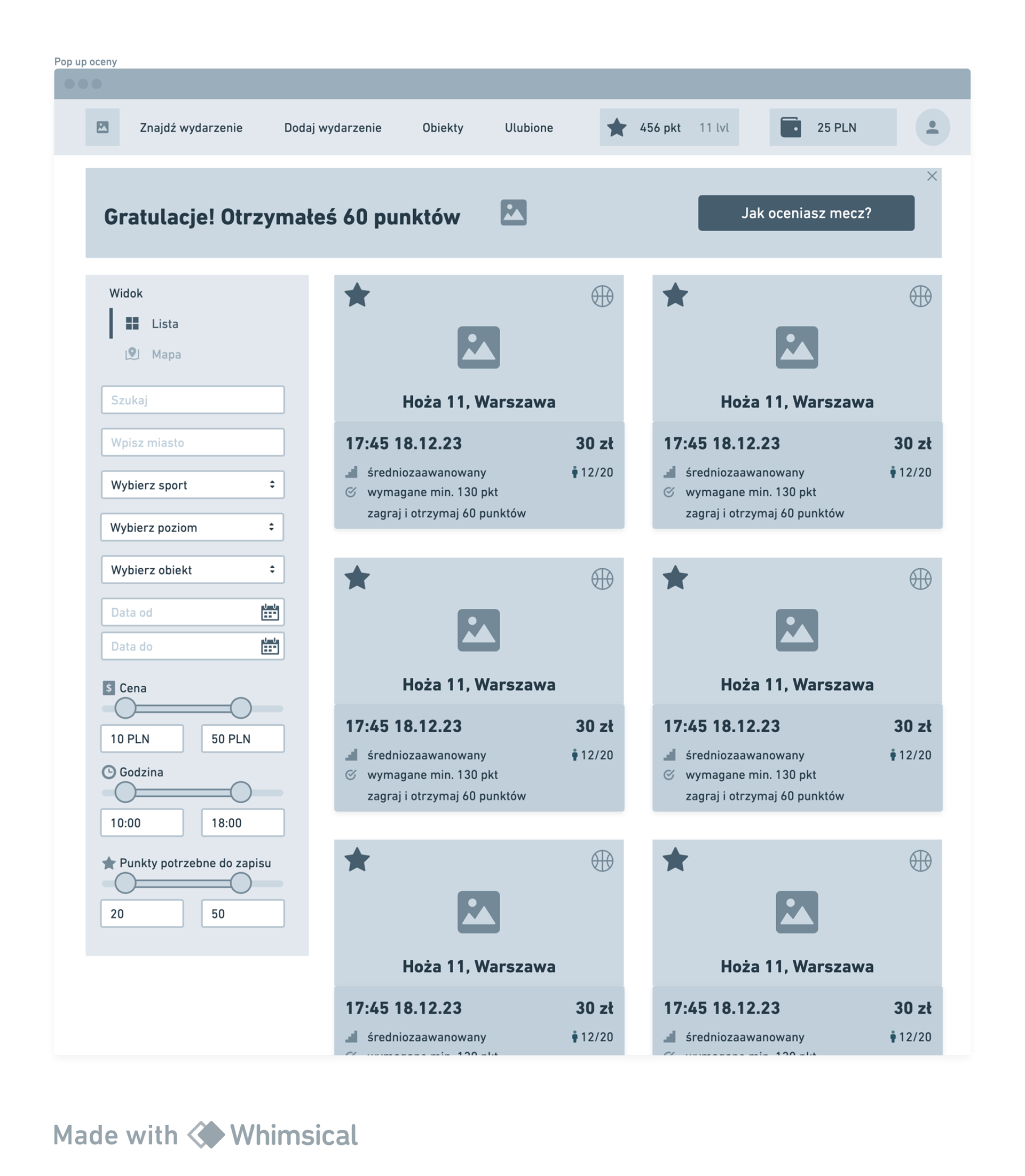The height and width of the screenshot is (1176, 1025).
Task: Click the star points icon in navbar
Action: (617, 127)
